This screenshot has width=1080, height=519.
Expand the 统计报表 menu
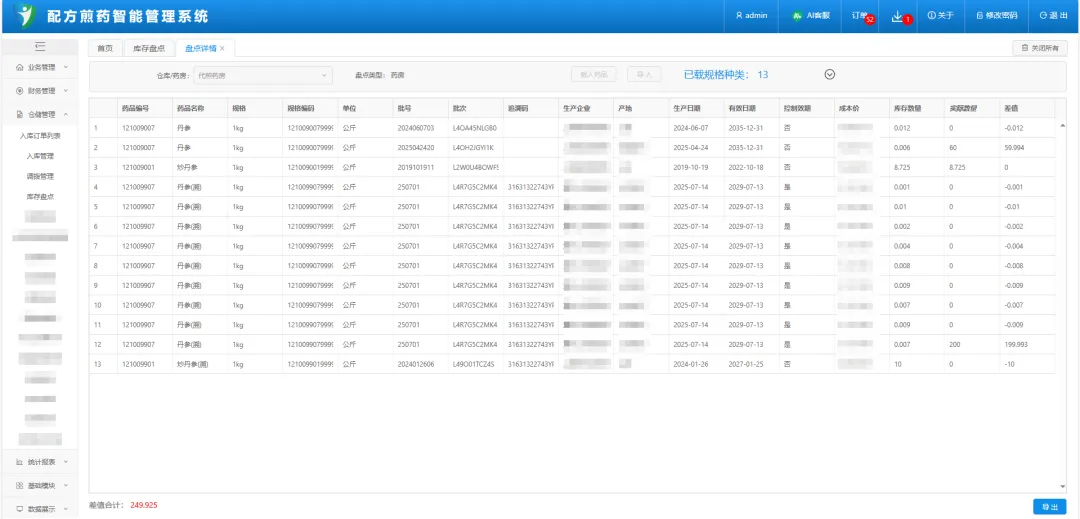41,462
